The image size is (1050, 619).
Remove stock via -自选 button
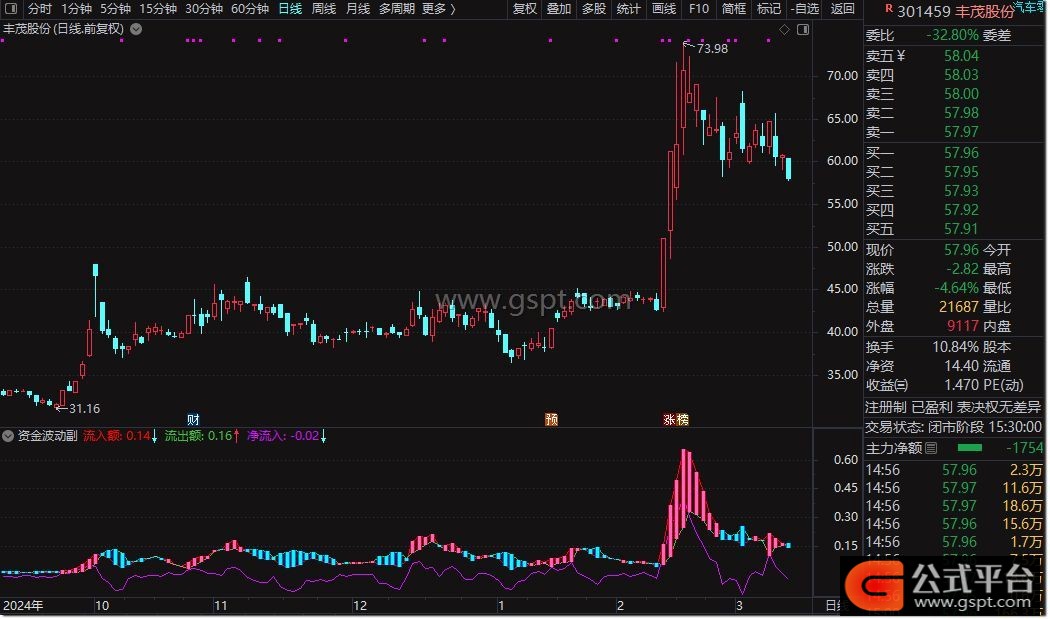click(805, 9)
